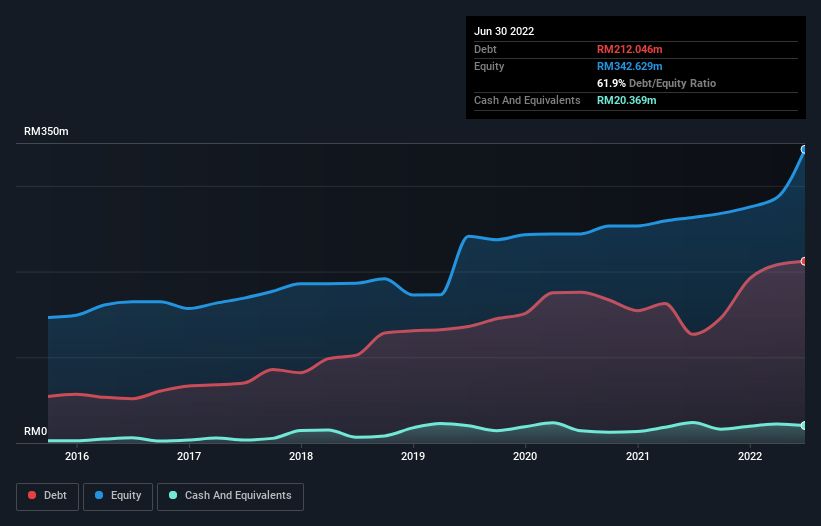Click the Jun 30 2022 tooltip date
Image resolution: width=821 pixels, height=526 pixels.
coord(504,31)
